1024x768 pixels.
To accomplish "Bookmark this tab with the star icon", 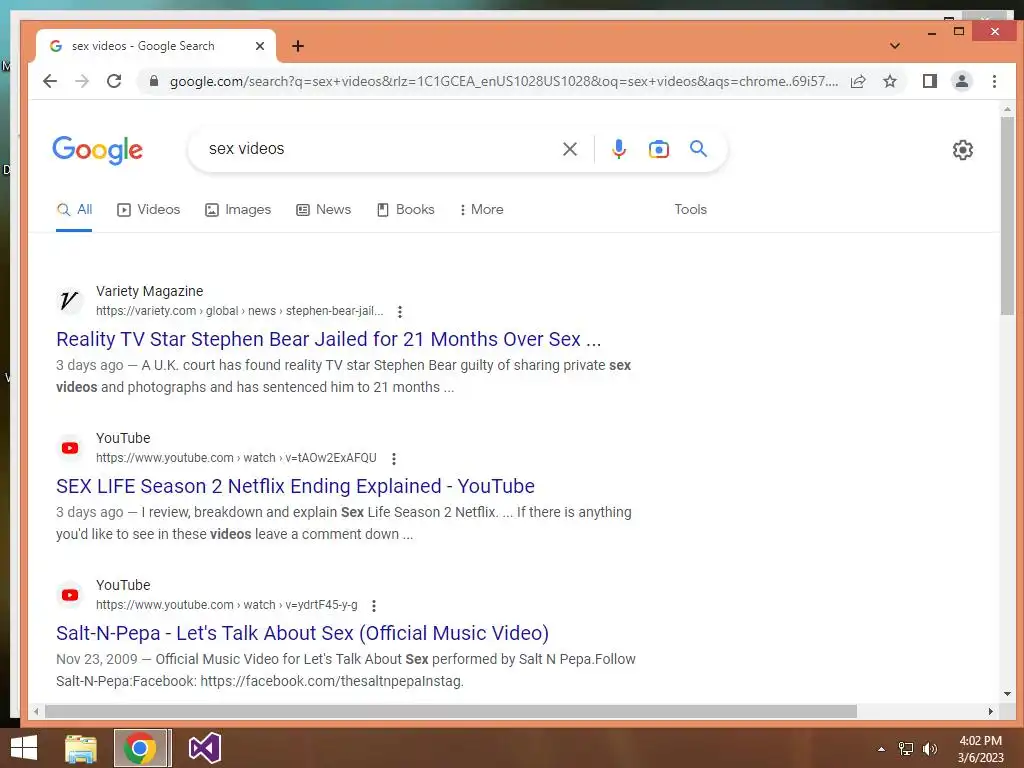I will click(890, 81).
